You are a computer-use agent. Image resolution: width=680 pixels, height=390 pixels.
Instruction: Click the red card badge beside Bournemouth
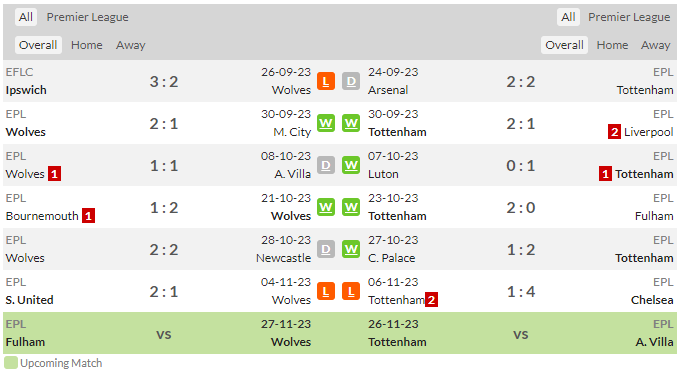click(88, 216)
